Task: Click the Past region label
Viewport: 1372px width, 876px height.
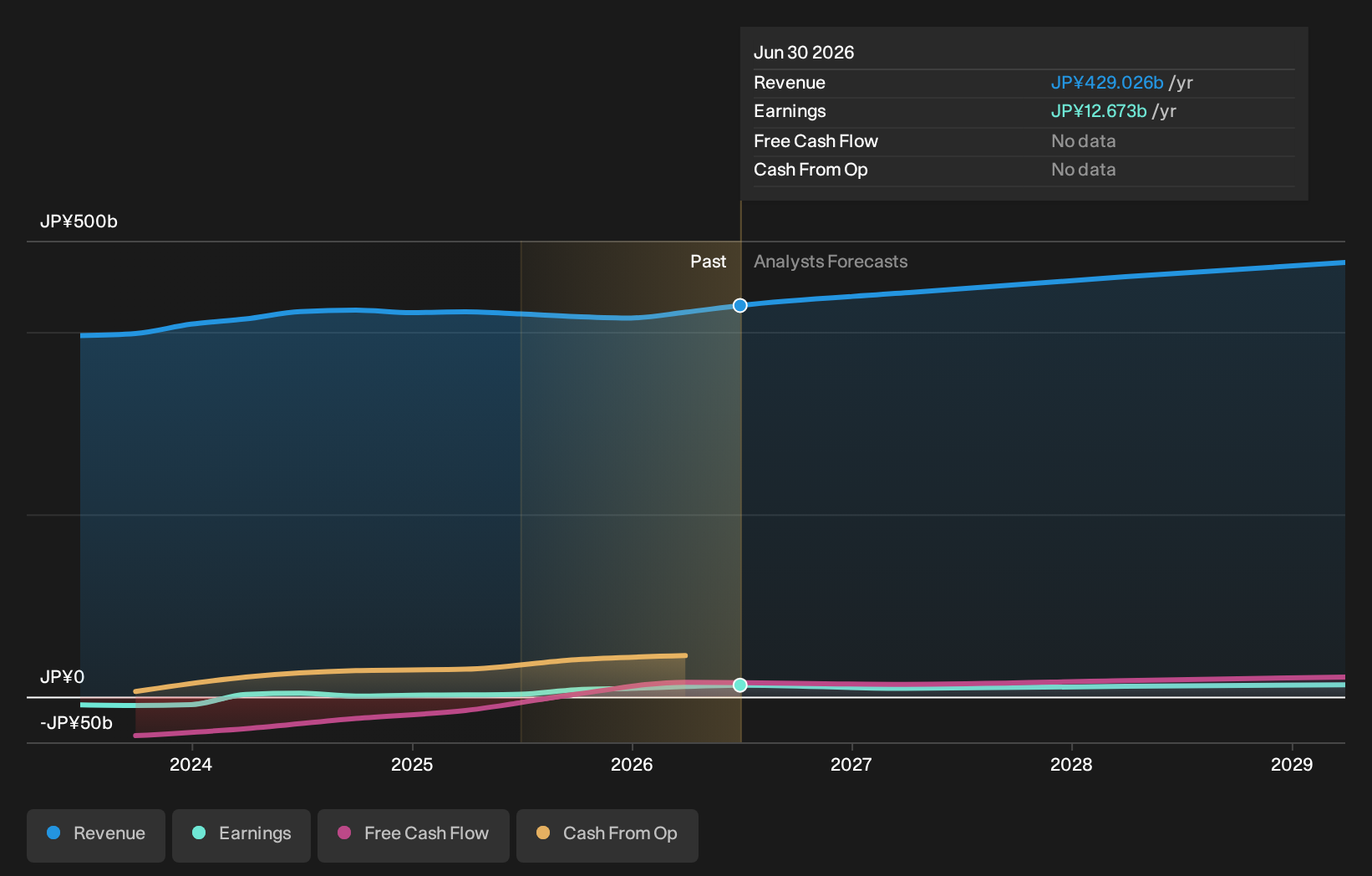Action: coord(708,262)
